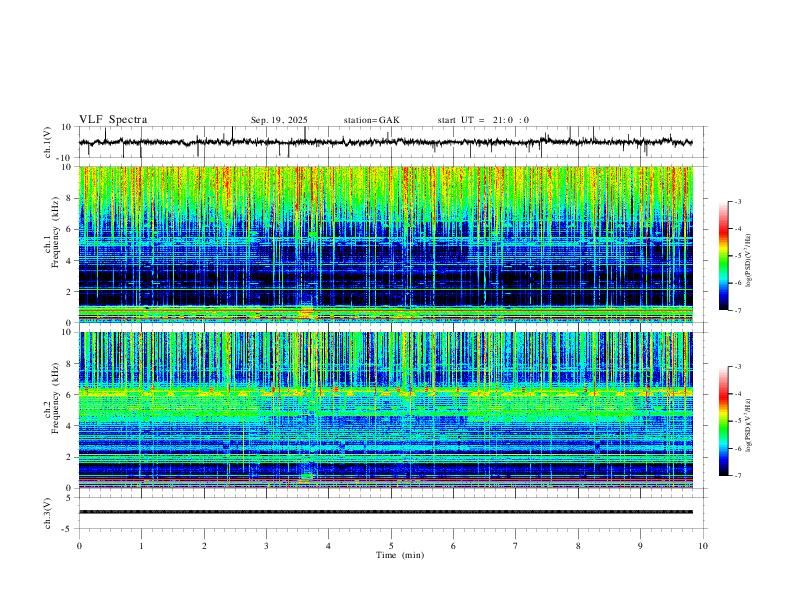Click the time axis tick label '3'

(x=266, y=546)
